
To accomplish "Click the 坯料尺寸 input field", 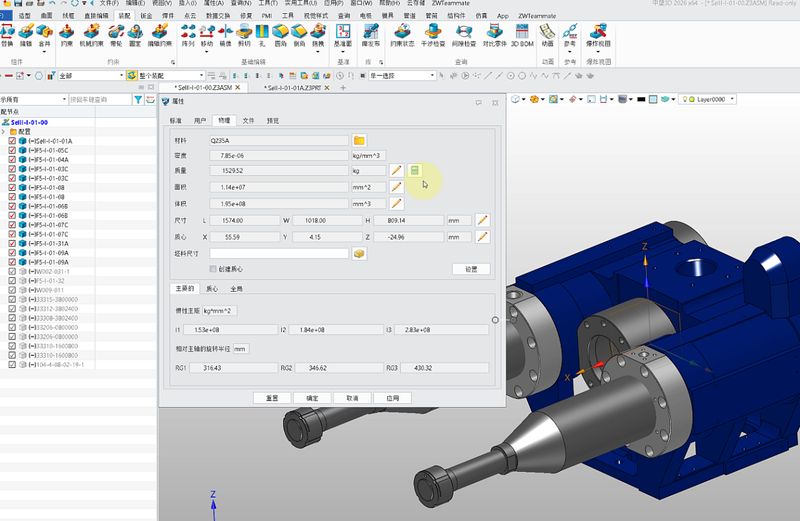I will (x=279, y=254).
